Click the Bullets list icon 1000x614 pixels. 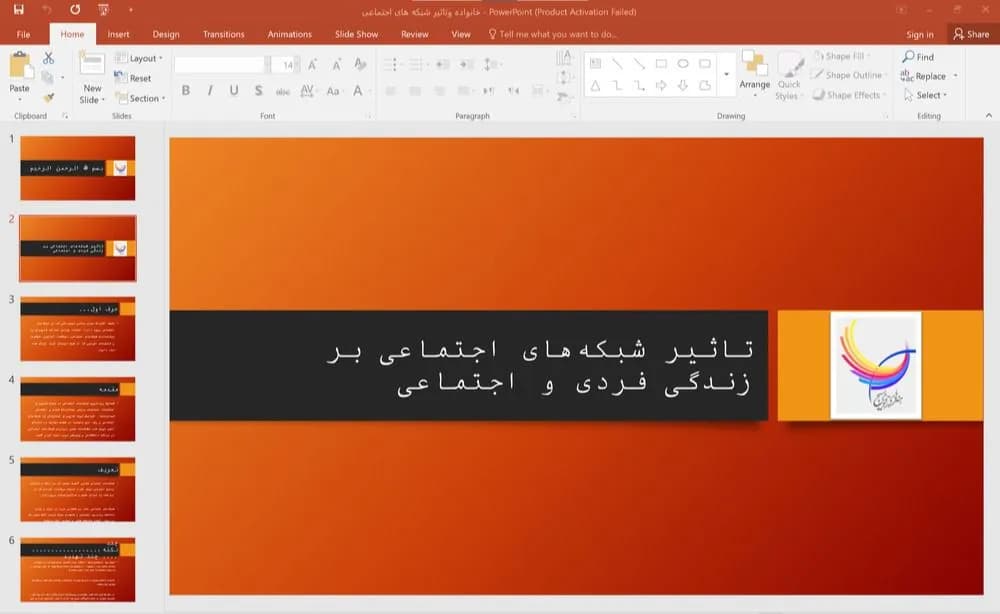[x=392, y=64]
